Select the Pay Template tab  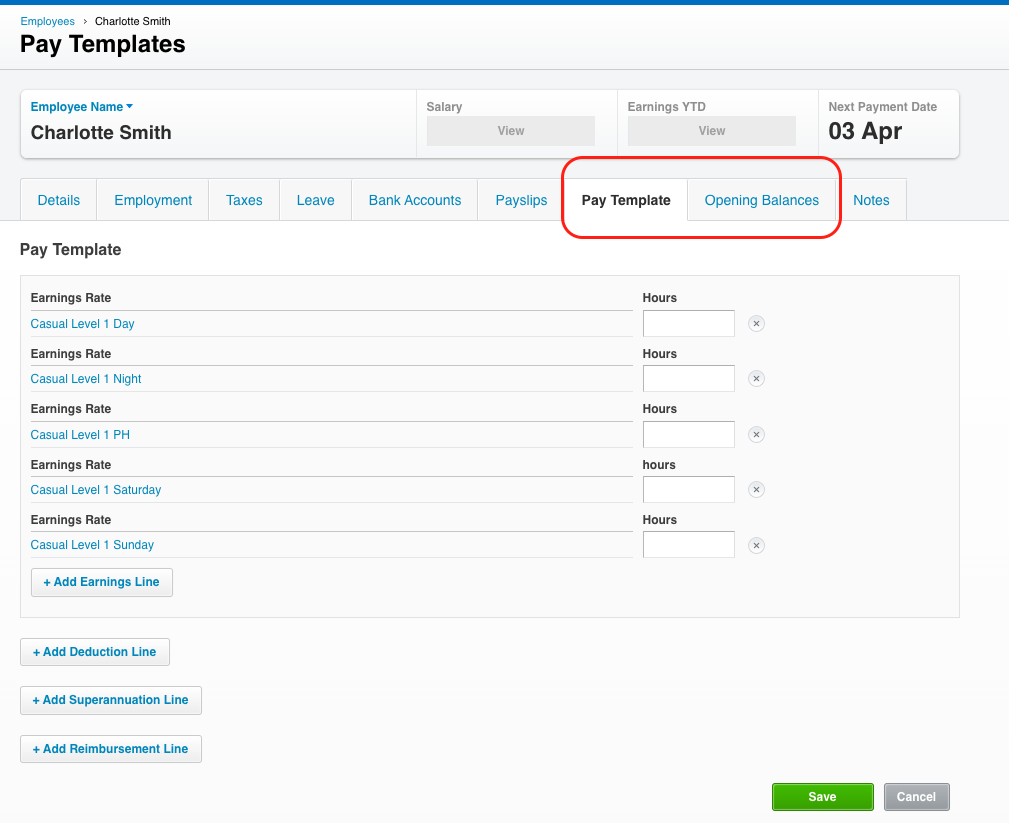pos(626,200)
